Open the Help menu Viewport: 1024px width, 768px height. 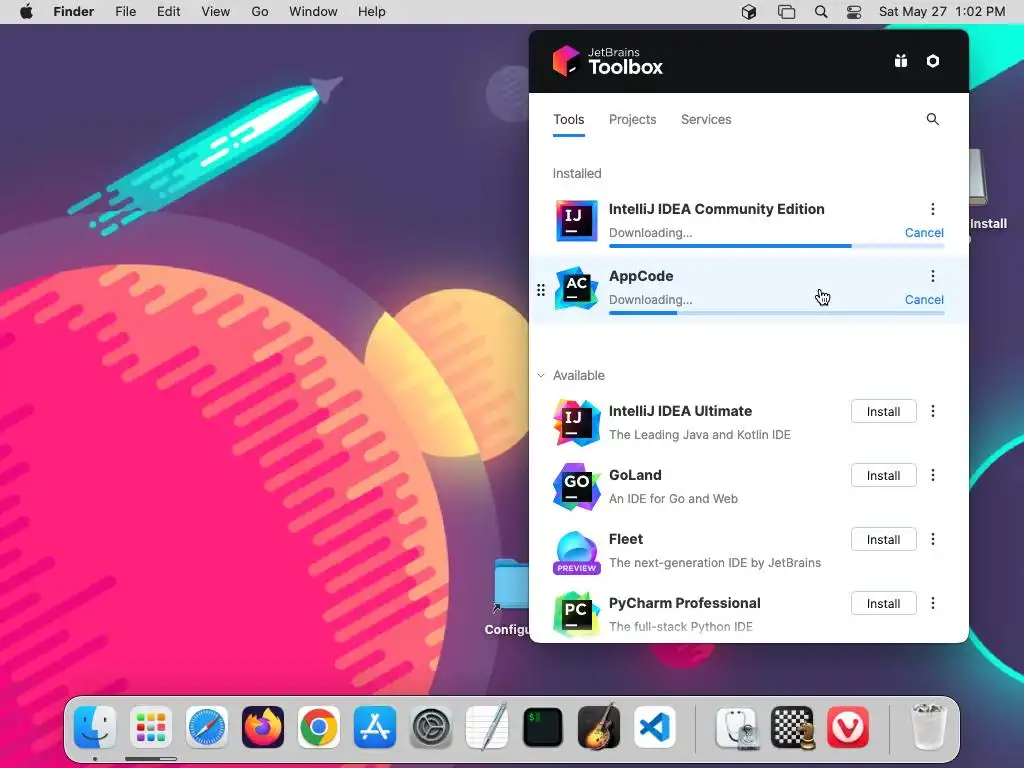coord(372,12)
